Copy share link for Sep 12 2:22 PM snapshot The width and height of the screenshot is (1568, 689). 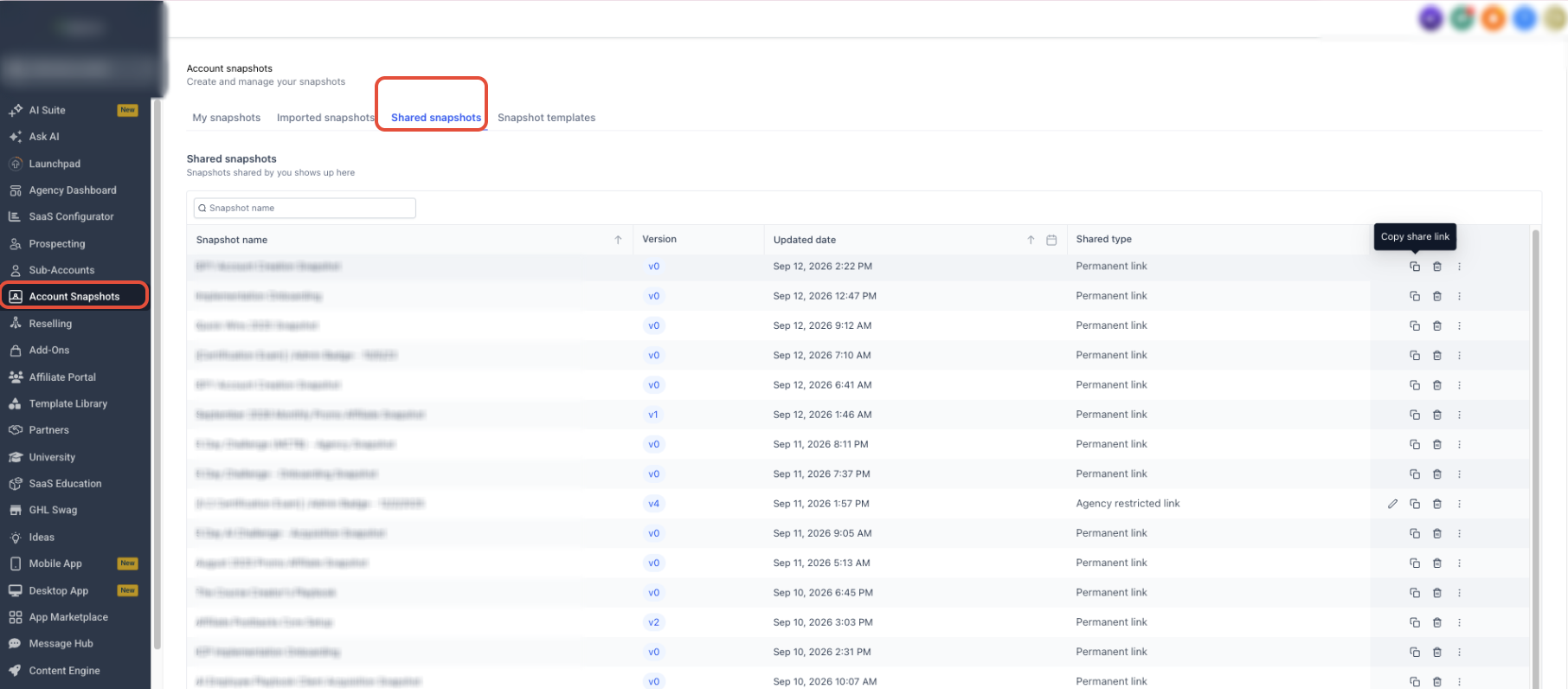pos(1415,267)
